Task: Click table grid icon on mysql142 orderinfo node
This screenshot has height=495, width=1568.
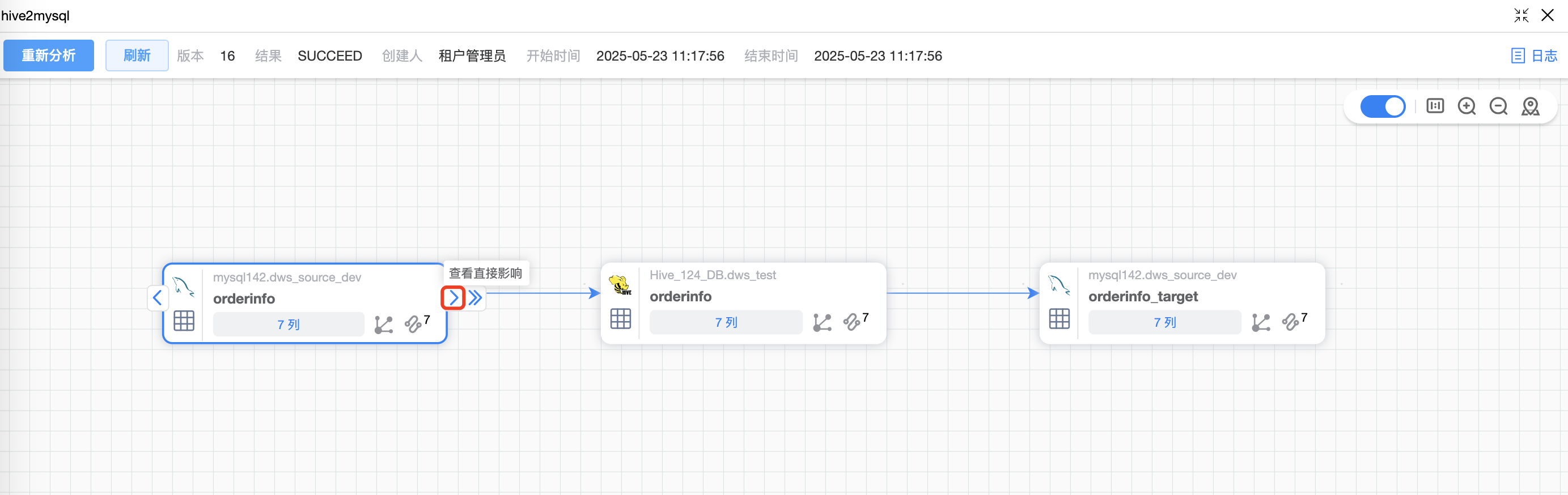Action: [x=184, y=321]
